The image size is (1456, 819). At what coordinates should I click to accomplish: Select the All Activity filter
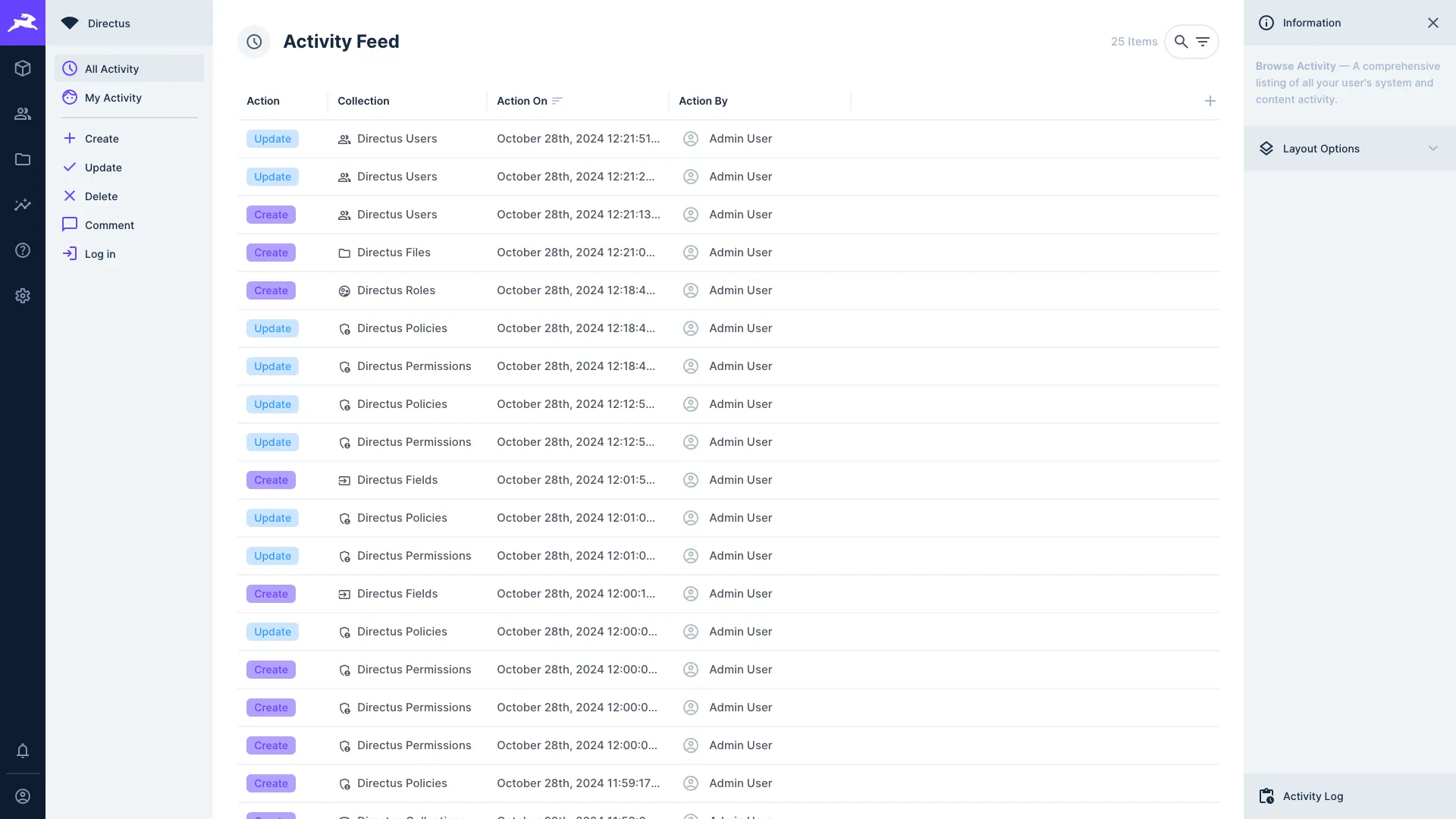tap(112, 68)
